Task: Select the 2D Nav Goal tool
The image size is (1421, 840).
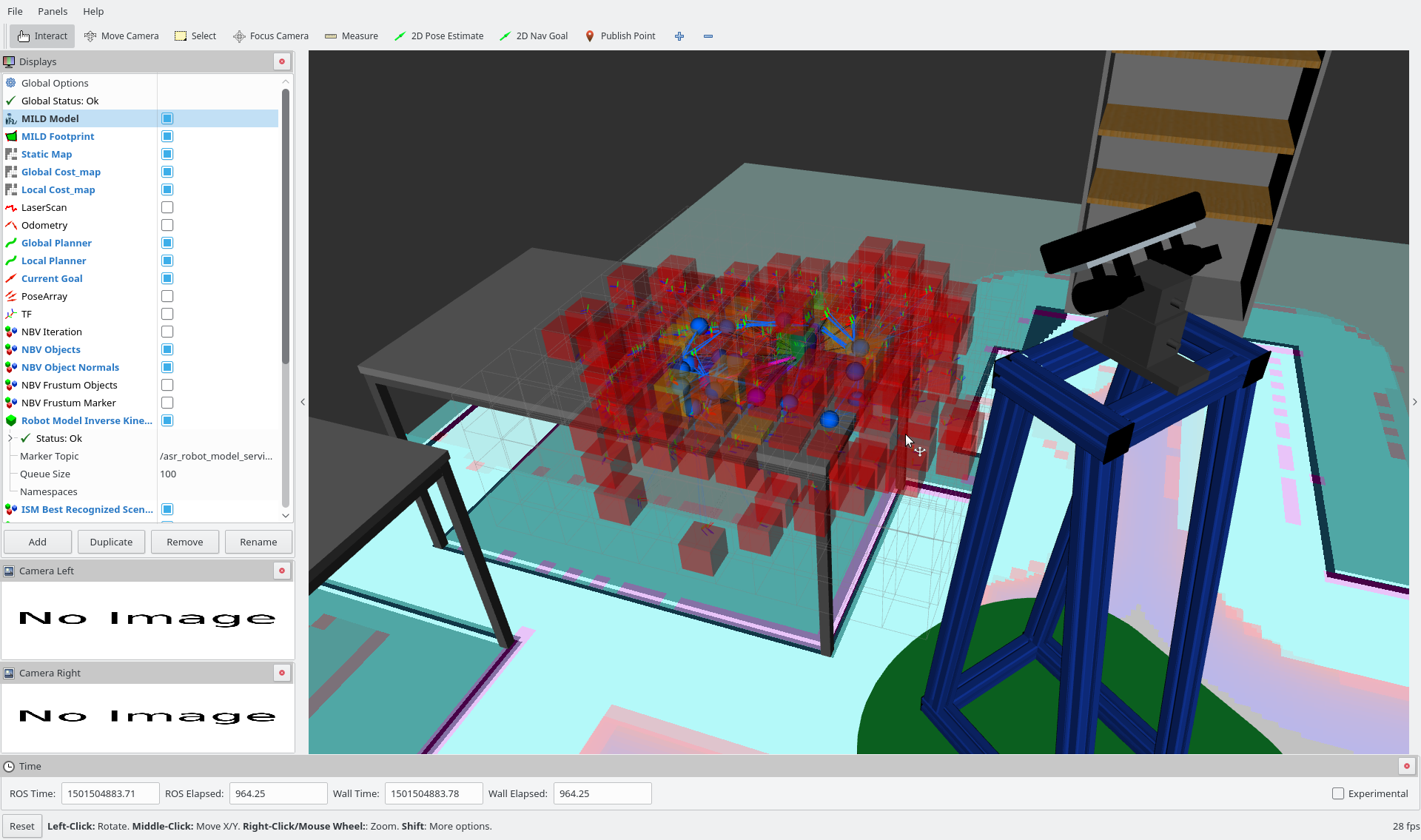Action: pyautogui.click(x=534, y=36)
